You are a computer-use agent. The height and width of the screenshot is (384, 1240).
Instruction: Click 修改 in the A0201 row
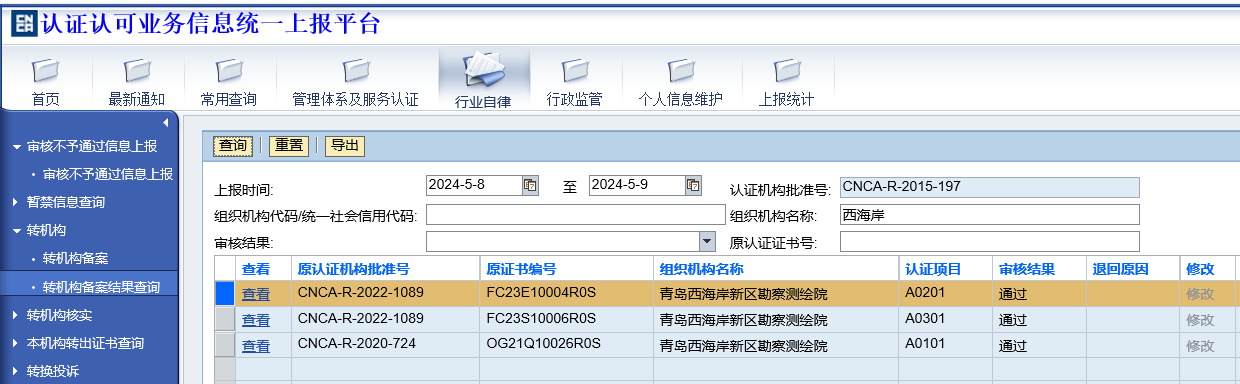pyautogui.click(x=1200, y=294)
